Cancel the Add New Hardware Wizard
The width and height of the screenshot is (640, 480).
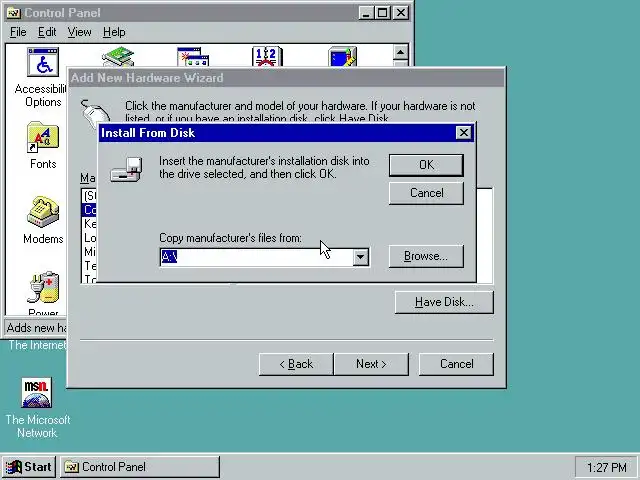click(x=456, y=364)
